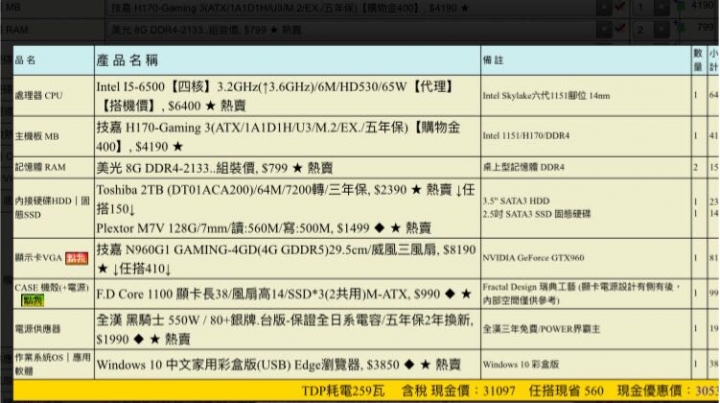Viewport: 720px width, 403px height.
Task: Select the 內接硬碟HDD | 固態SSD row label
Action: click(52, 208)
